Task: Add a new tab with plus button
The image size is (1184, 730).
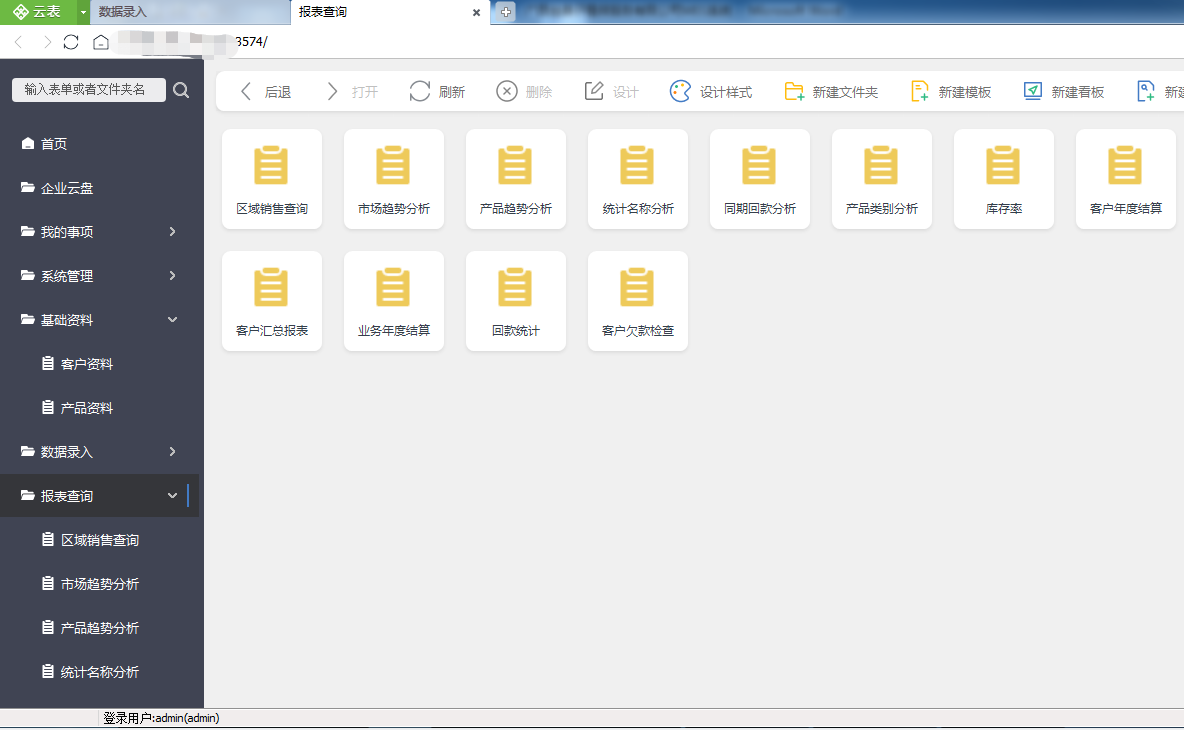Action: tap(506, 12)
